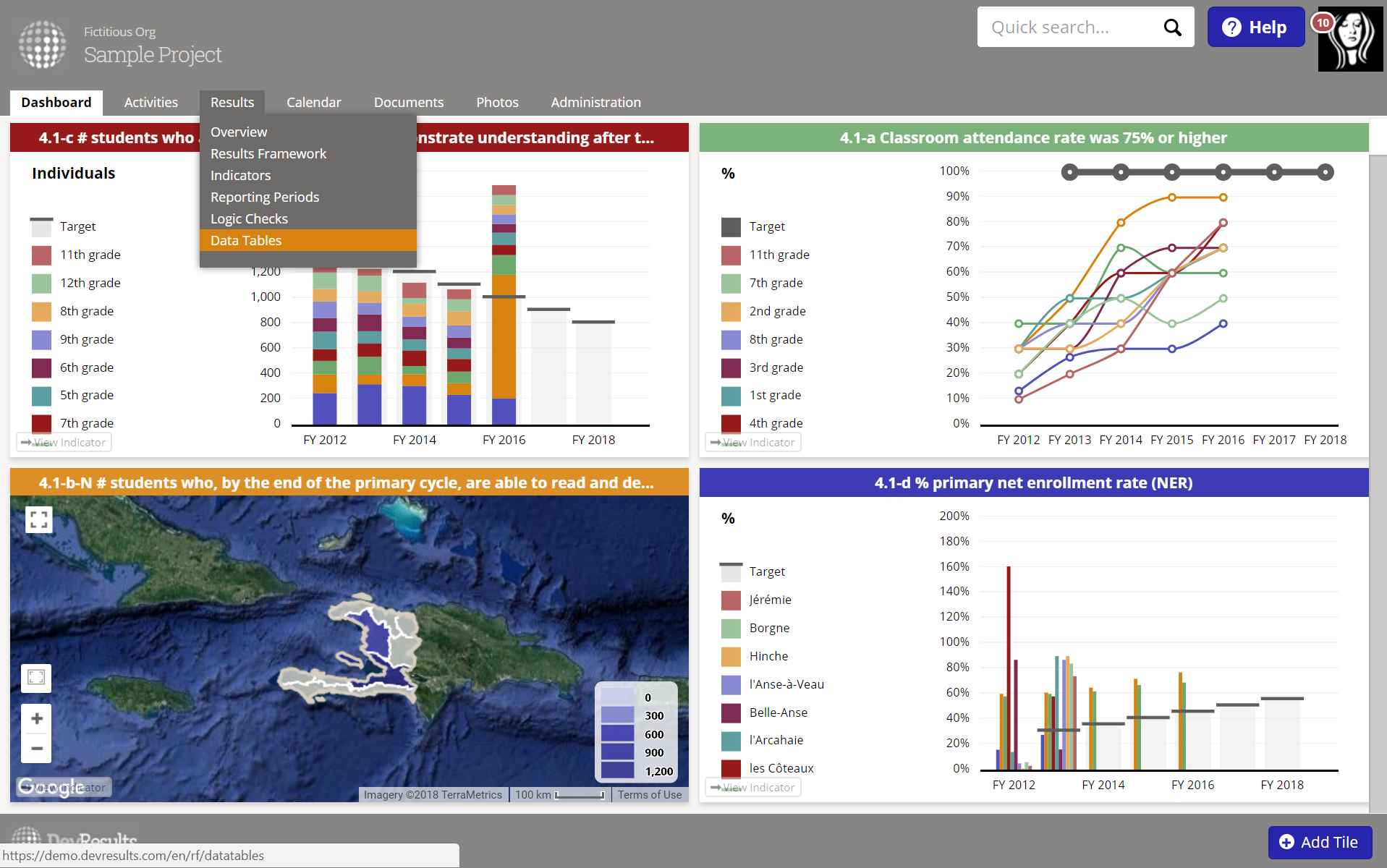Click the notification badge showing 10
1387x868 pixels.
point(1323,22)
